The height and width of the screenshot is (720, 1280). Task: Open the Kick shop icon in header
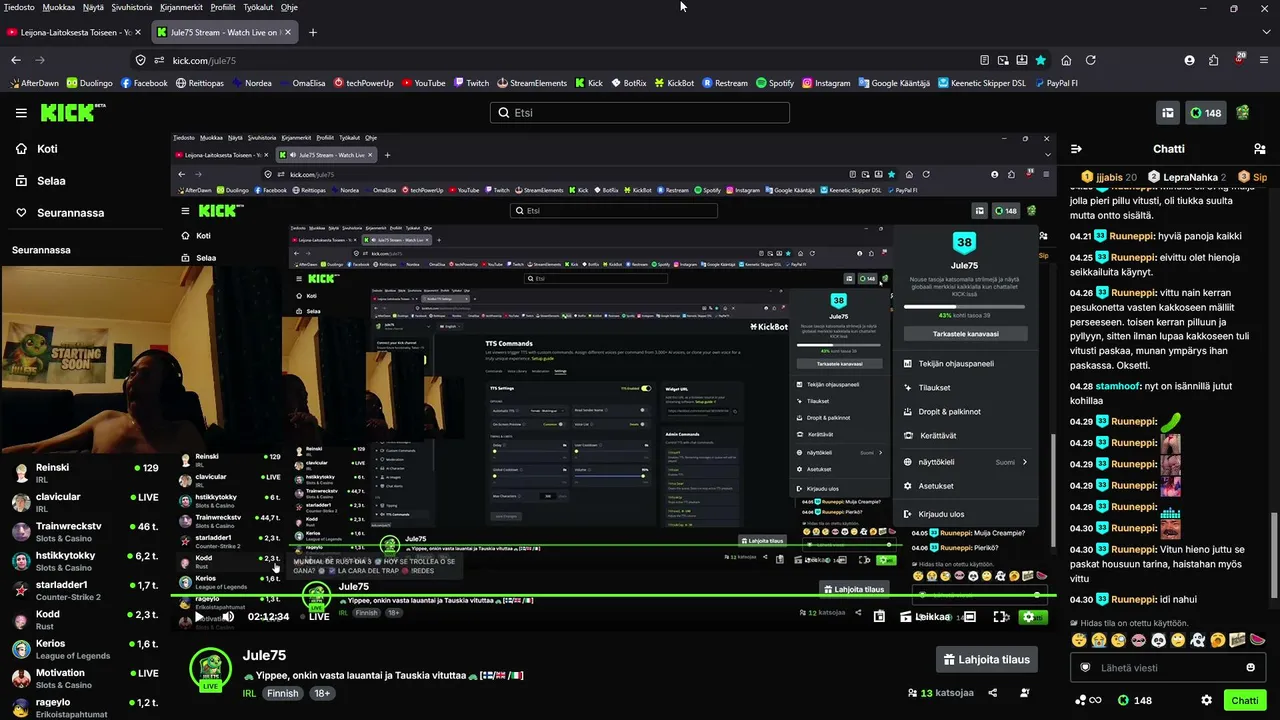coord(1167,113)
